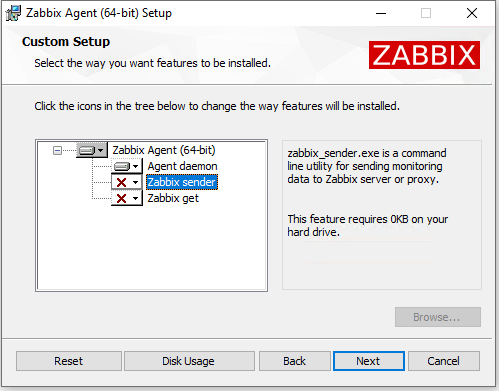The image size is (499, 391).
Task: Click the red X icon beside Zabbix get
Action: (122, 198)
